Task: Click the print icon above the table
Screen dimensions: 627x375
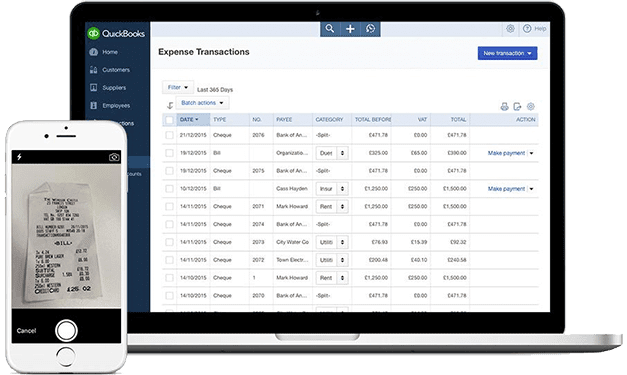Action: (505, 106)
